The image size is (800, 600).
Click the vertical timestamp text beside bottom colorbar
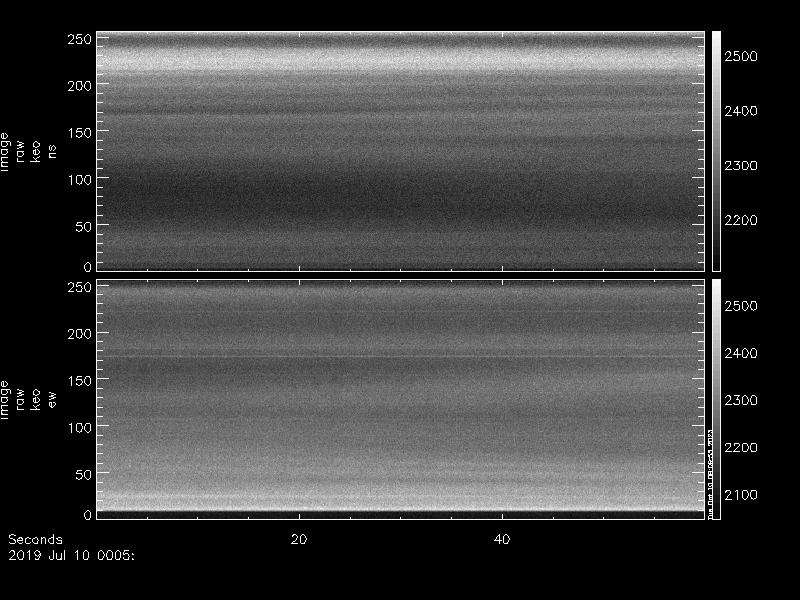point(710,474)
